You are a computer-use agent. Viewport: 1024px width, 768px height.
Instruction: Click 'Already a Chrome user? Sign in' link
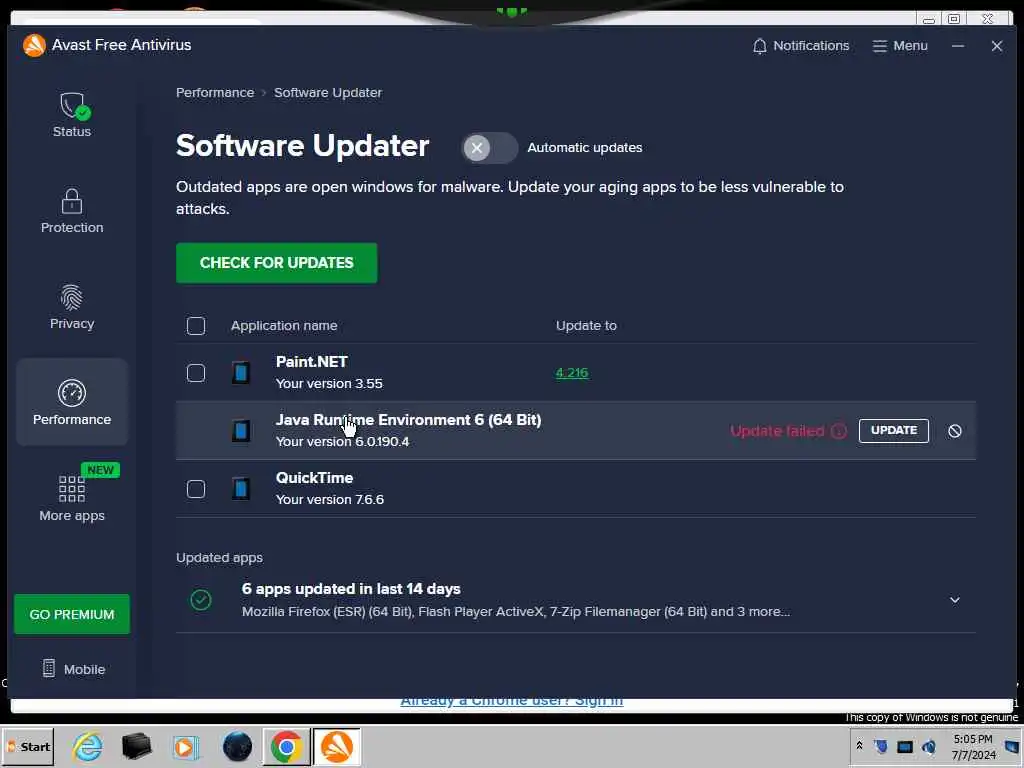[511, 702]
